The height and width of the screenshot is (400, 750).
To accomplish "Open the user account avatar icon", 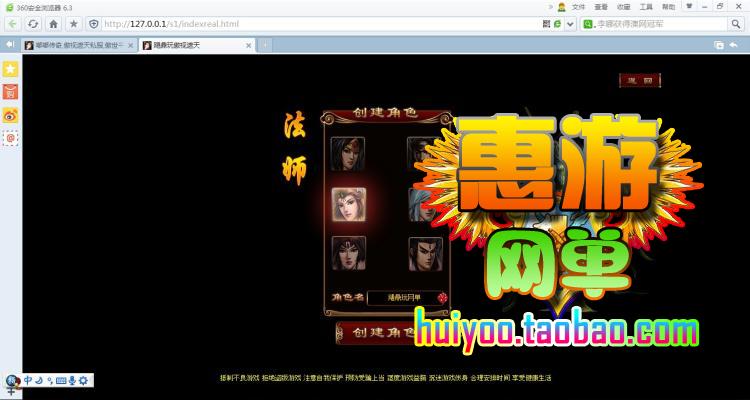I will click(x=562, y=7).
